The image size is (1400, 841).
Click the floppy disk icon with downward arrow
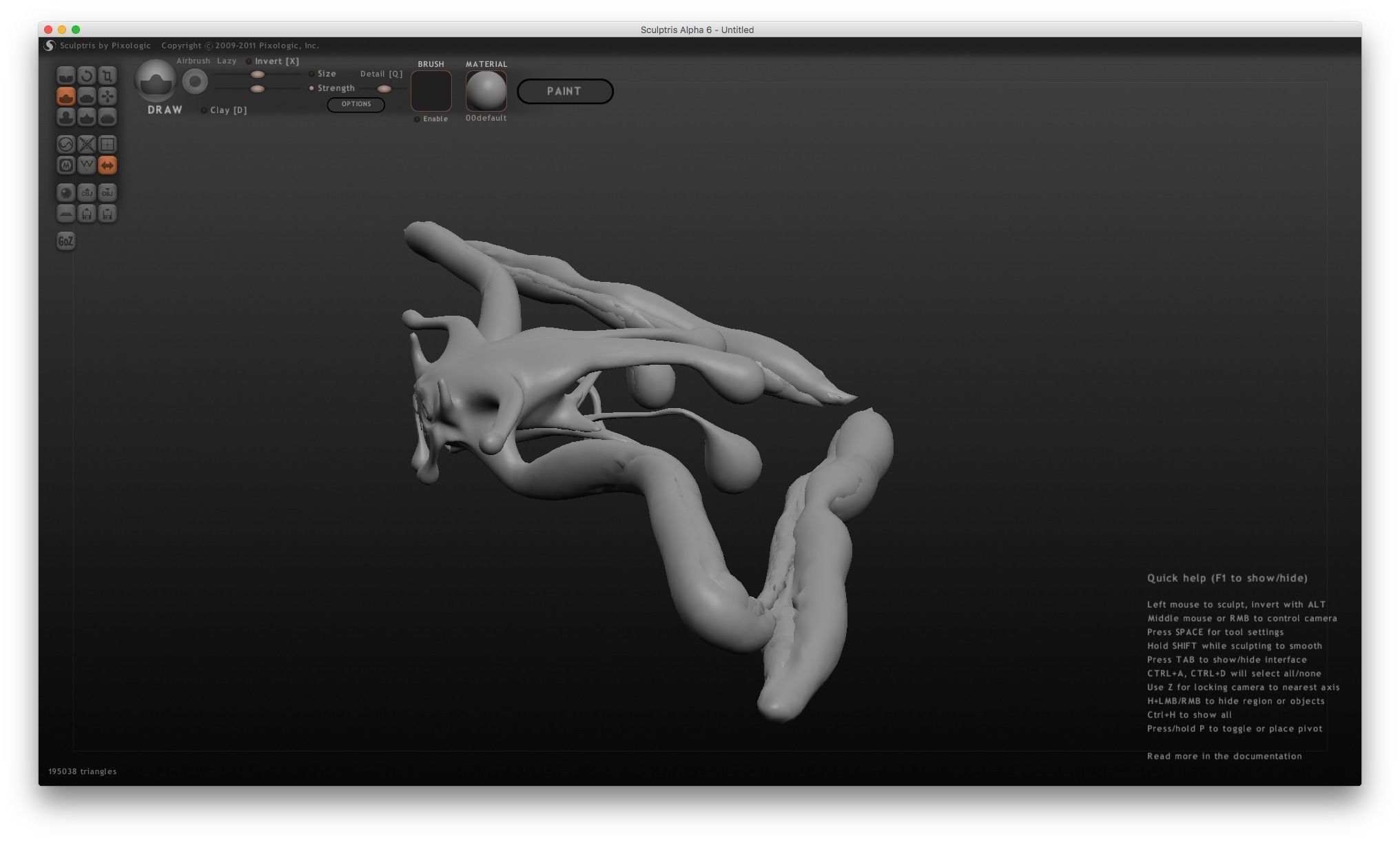pyautogui.click(x=107, y=214)
